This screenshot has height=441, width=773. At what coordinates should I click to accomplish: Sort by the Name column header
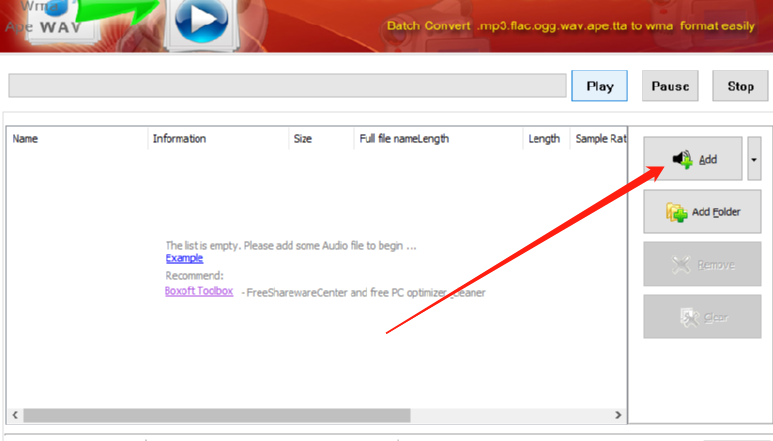point(77,139)
